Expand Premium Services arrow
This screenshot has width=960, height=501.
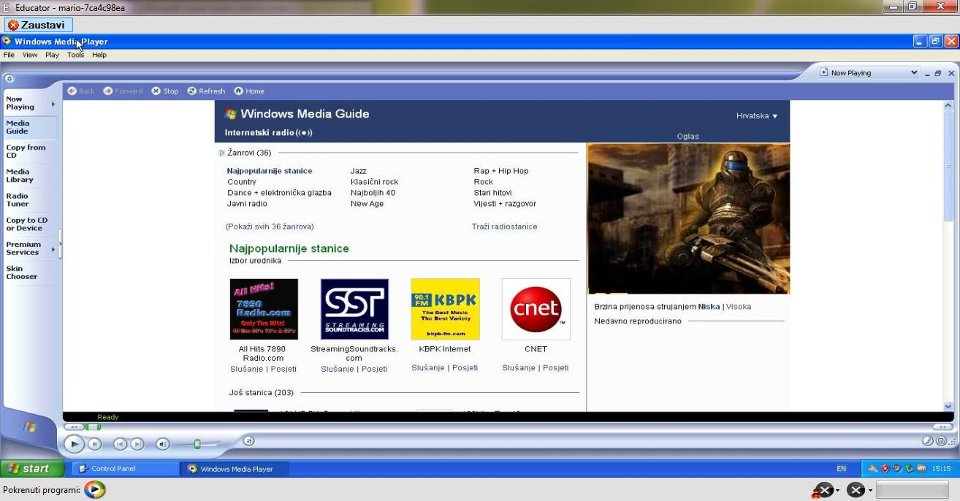tap(53, 249)
